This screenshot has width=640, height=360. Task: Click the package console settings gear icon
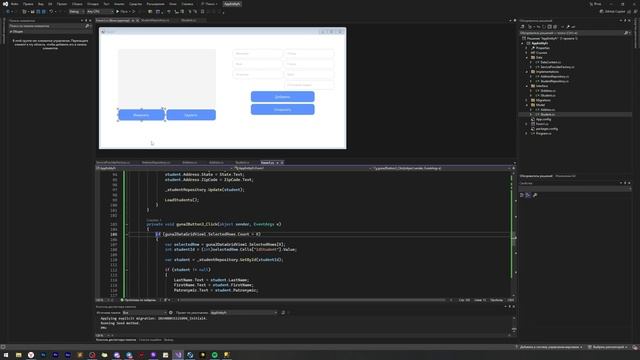(x=171, y=313)
